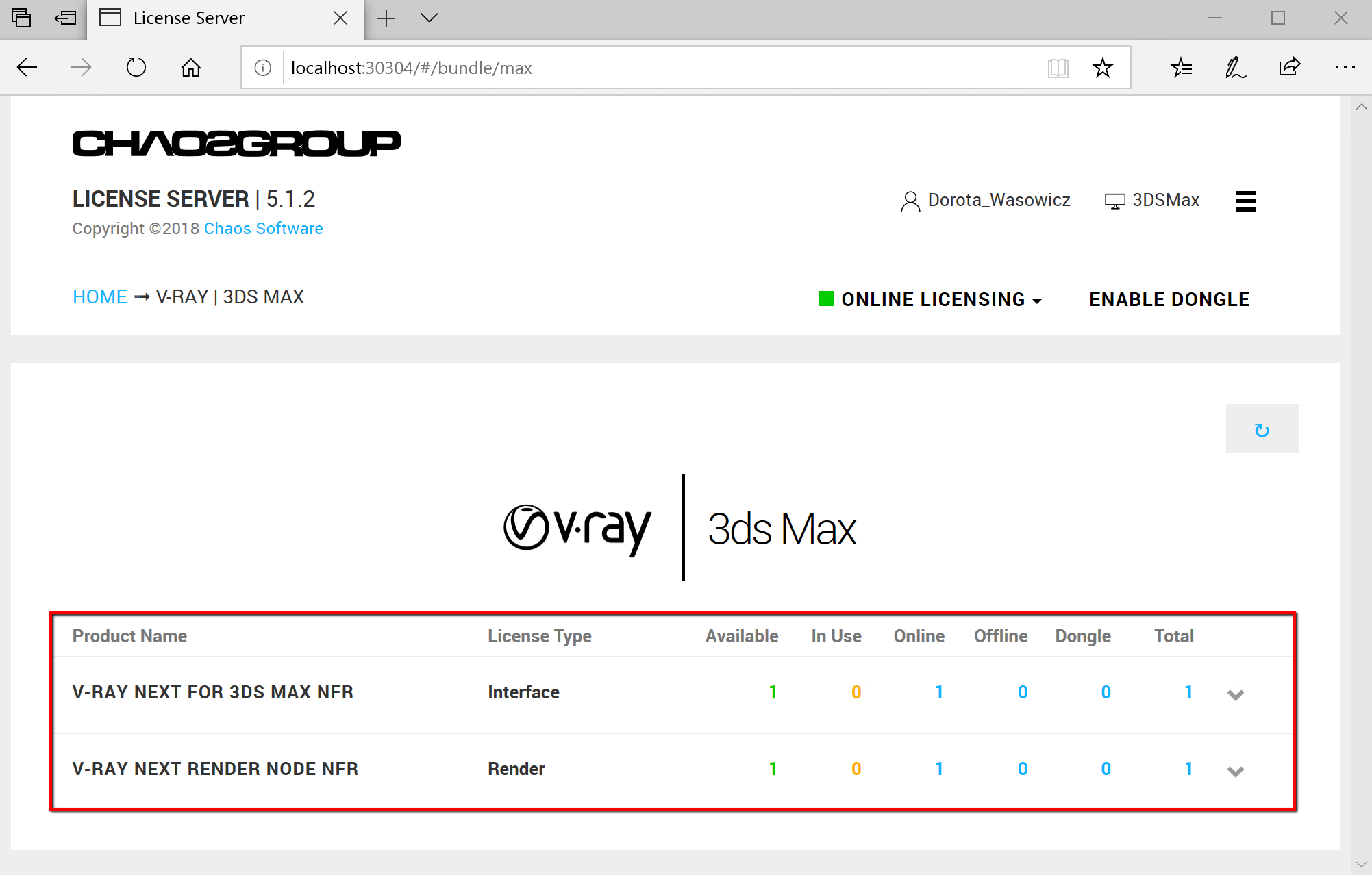Open the Chaos Software link
1372x875 pixels.
click(263, 228)
